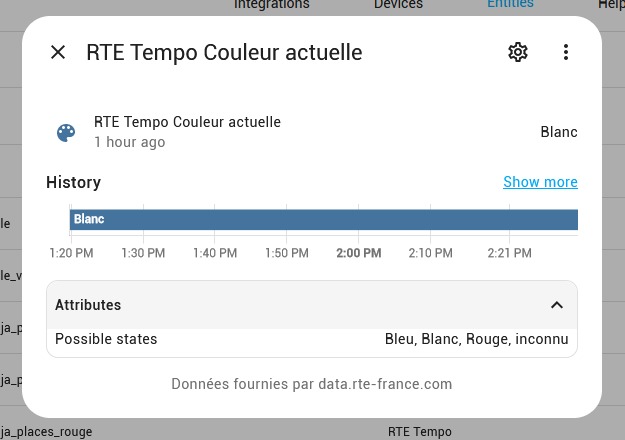Click the Blanc history timeline bar
The width and height of the screenshot is (625, 440).
point(324,220)
